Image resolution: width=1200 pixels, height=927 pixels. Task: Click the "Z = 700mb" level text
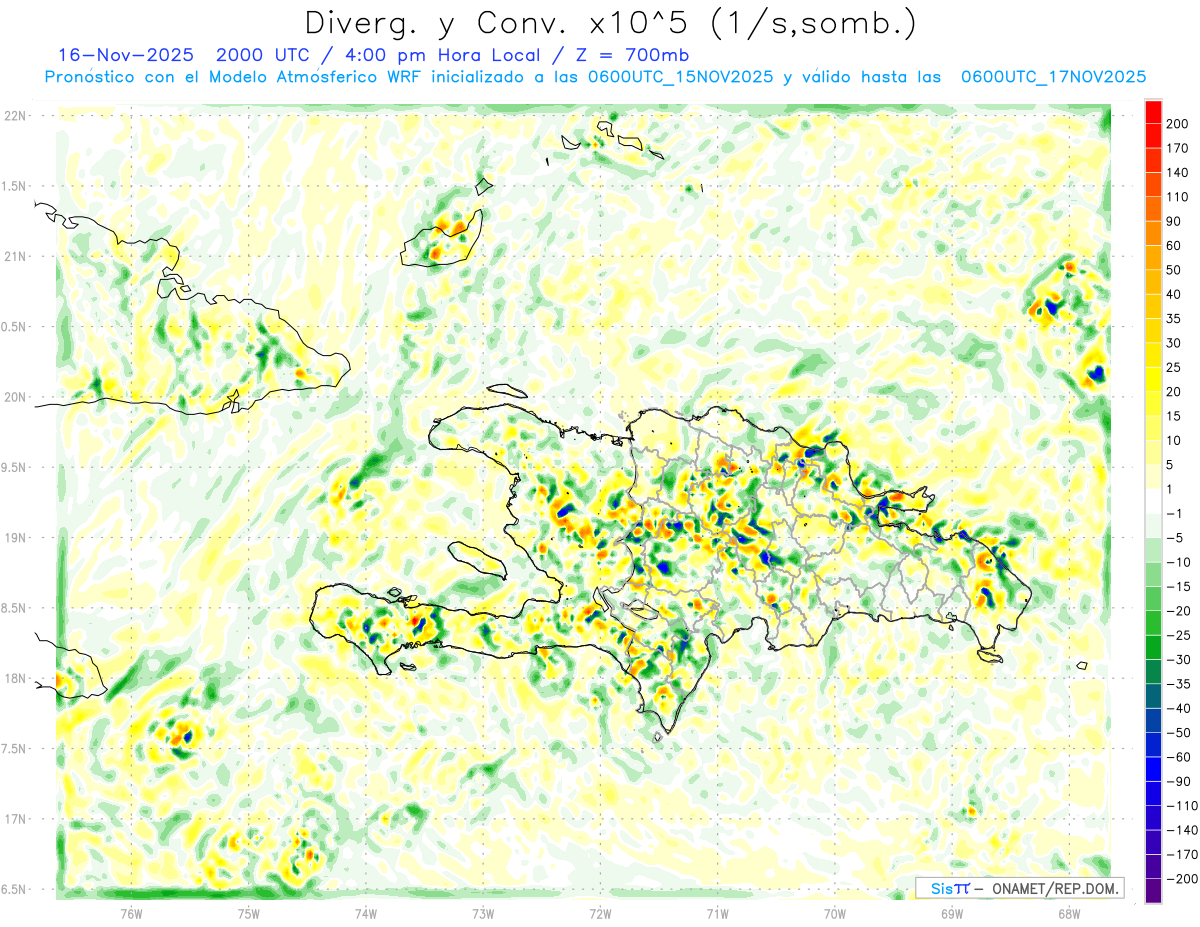632,55
